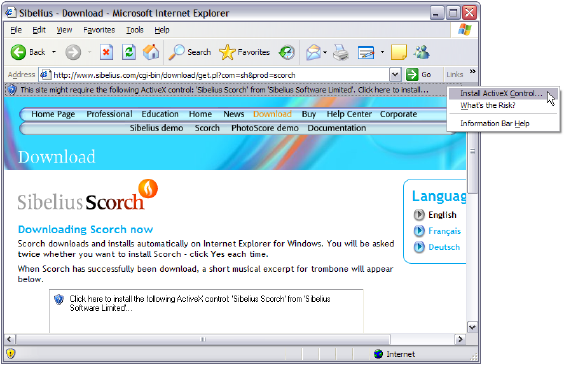Click the horizontal scrollbar right arrow
This screenshot has height=365, width=564.
pos(460,339)
